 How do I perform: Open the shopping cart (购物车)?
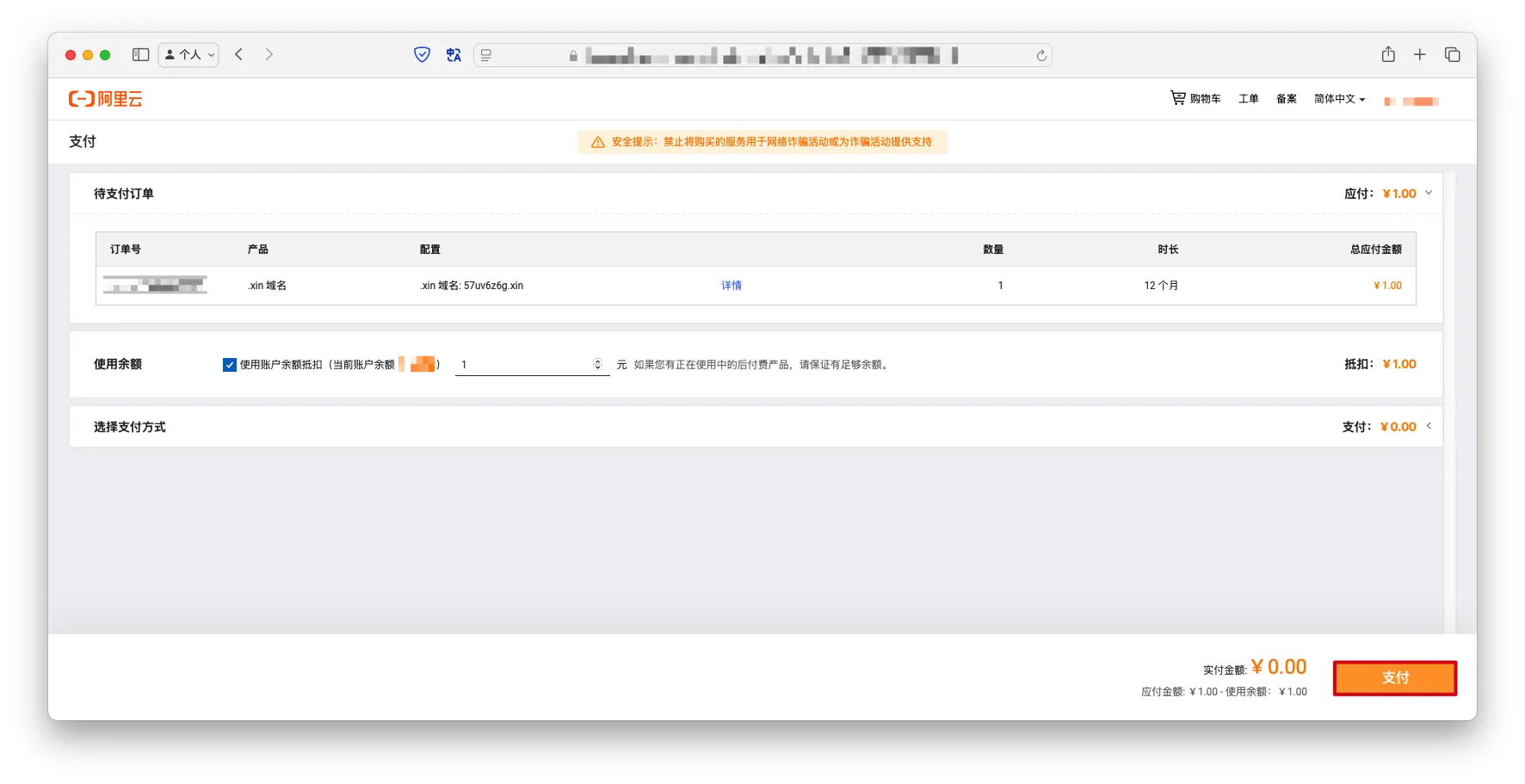click(1195, 99)
